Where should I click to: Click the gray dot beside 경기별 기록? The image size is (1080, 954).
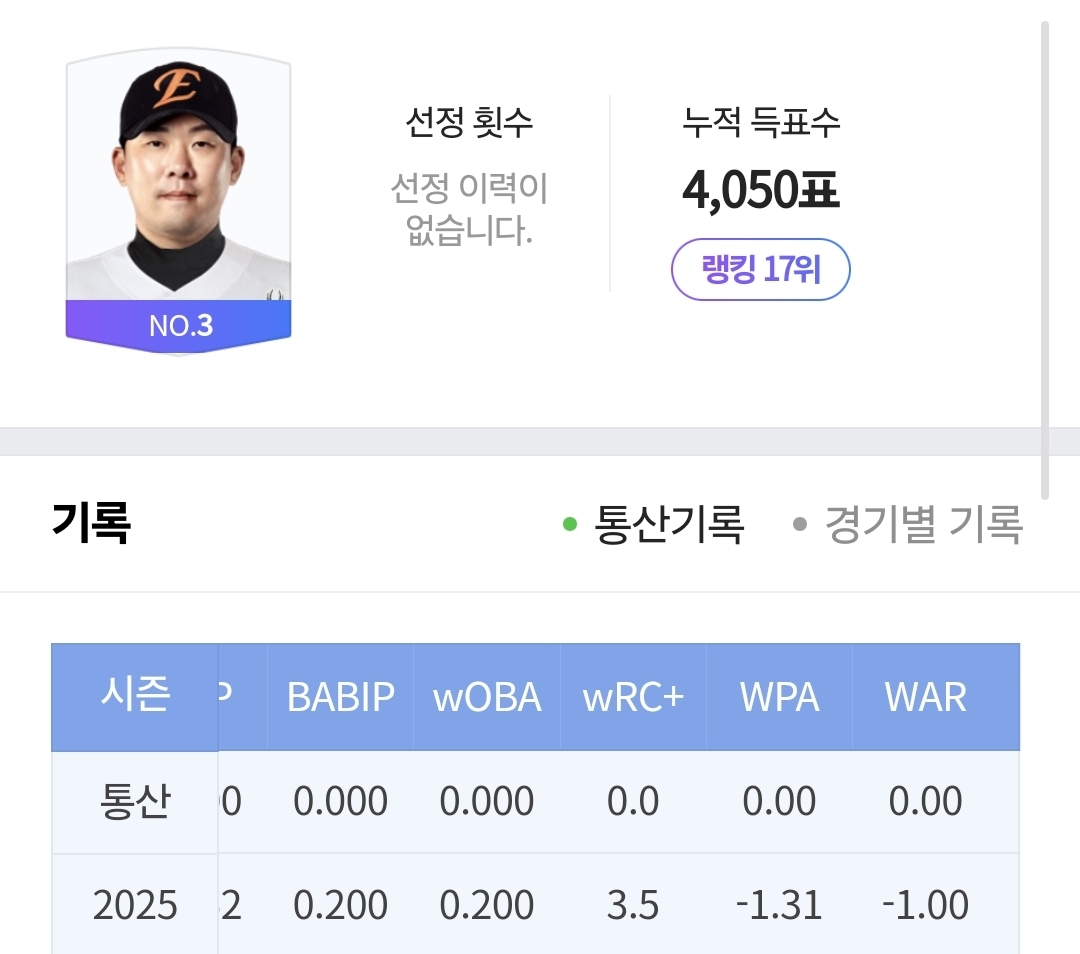800,525
